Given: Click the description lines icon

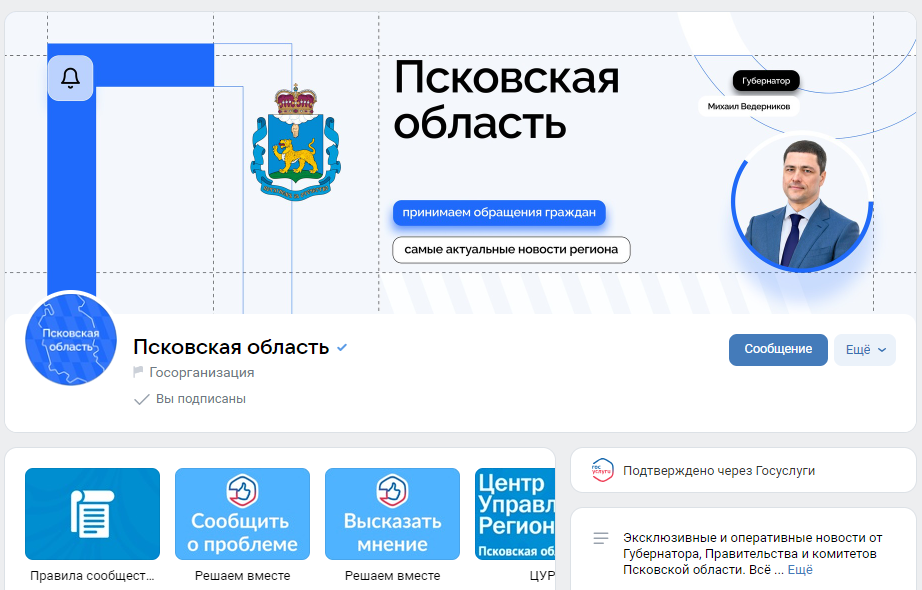Looking at the screenshot, I should tap(601, 538).
